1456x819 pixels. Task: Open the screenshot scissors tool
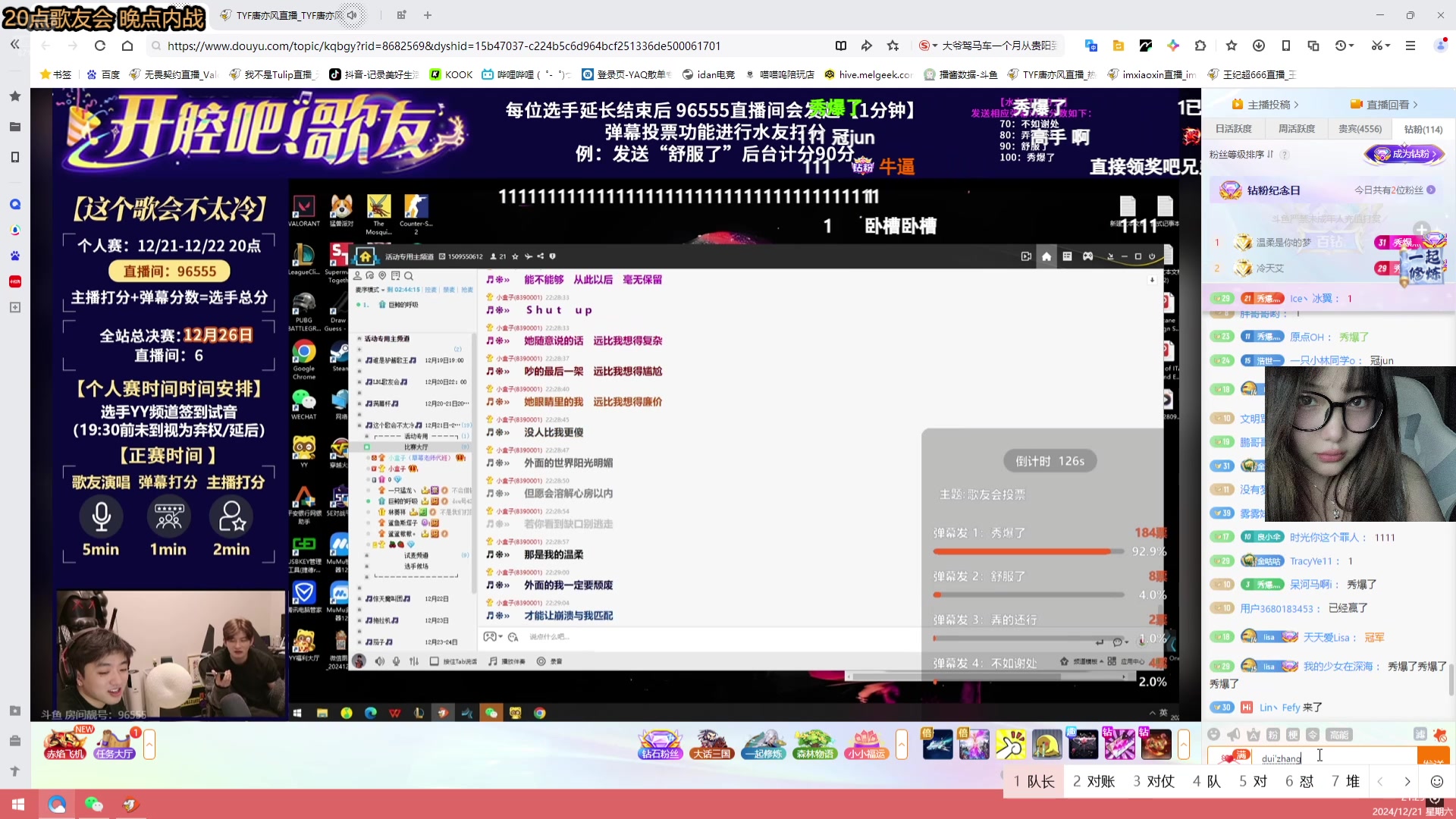(x=1377, y=45)
